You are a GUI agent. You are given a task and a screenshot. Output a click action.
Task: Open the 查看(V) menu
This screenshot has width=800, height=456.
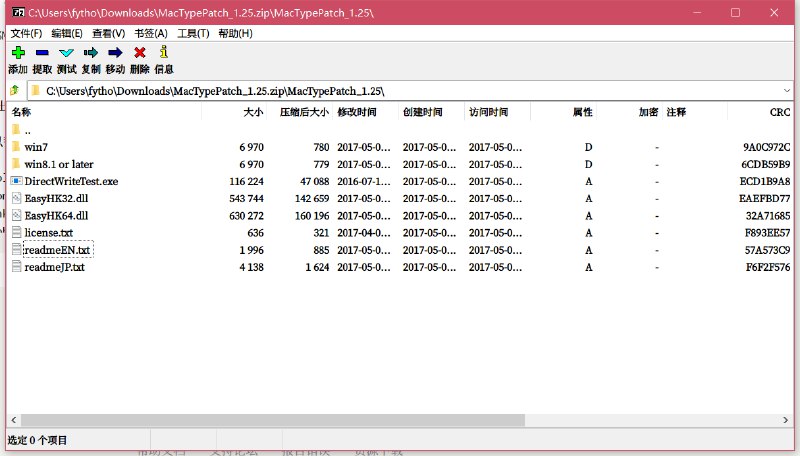(x=108, y=34)
